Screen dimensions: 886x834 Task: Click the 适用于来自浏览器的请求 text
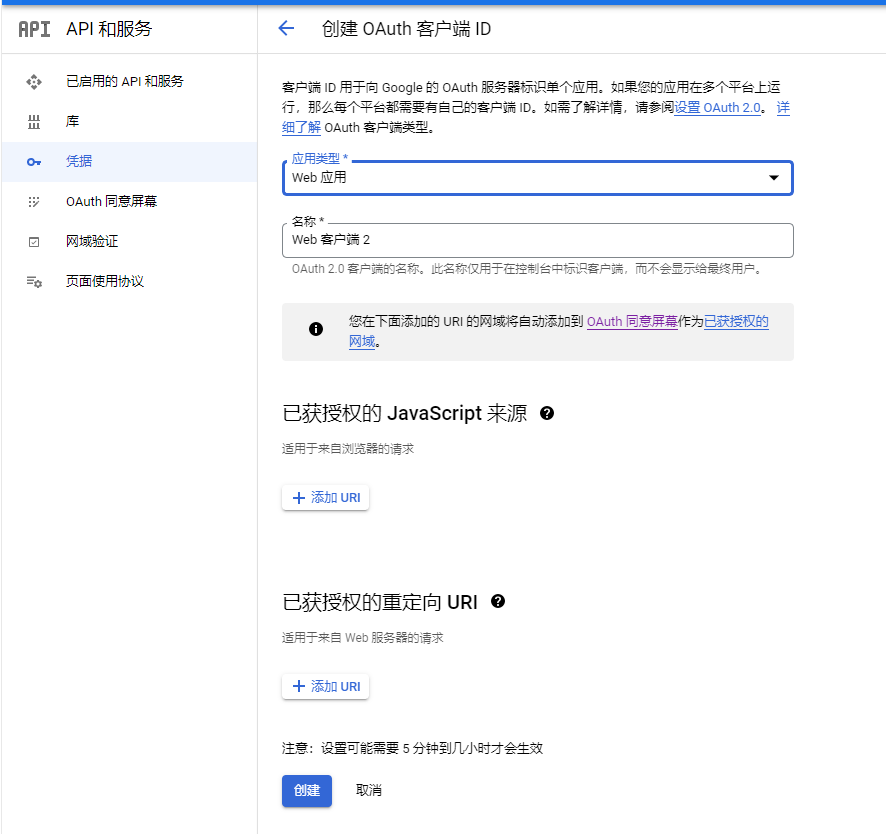click(348, 449)
